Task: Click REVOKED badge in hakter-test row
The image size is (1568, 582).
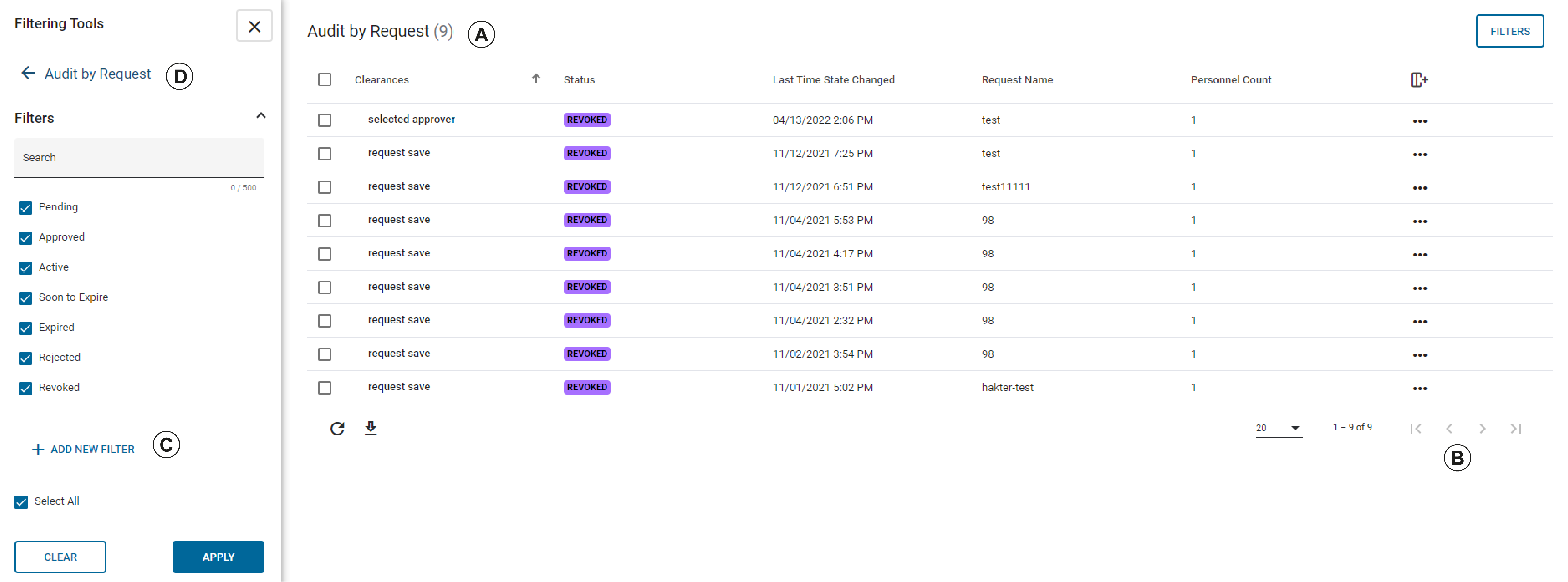Action: [x=587, y=387]
